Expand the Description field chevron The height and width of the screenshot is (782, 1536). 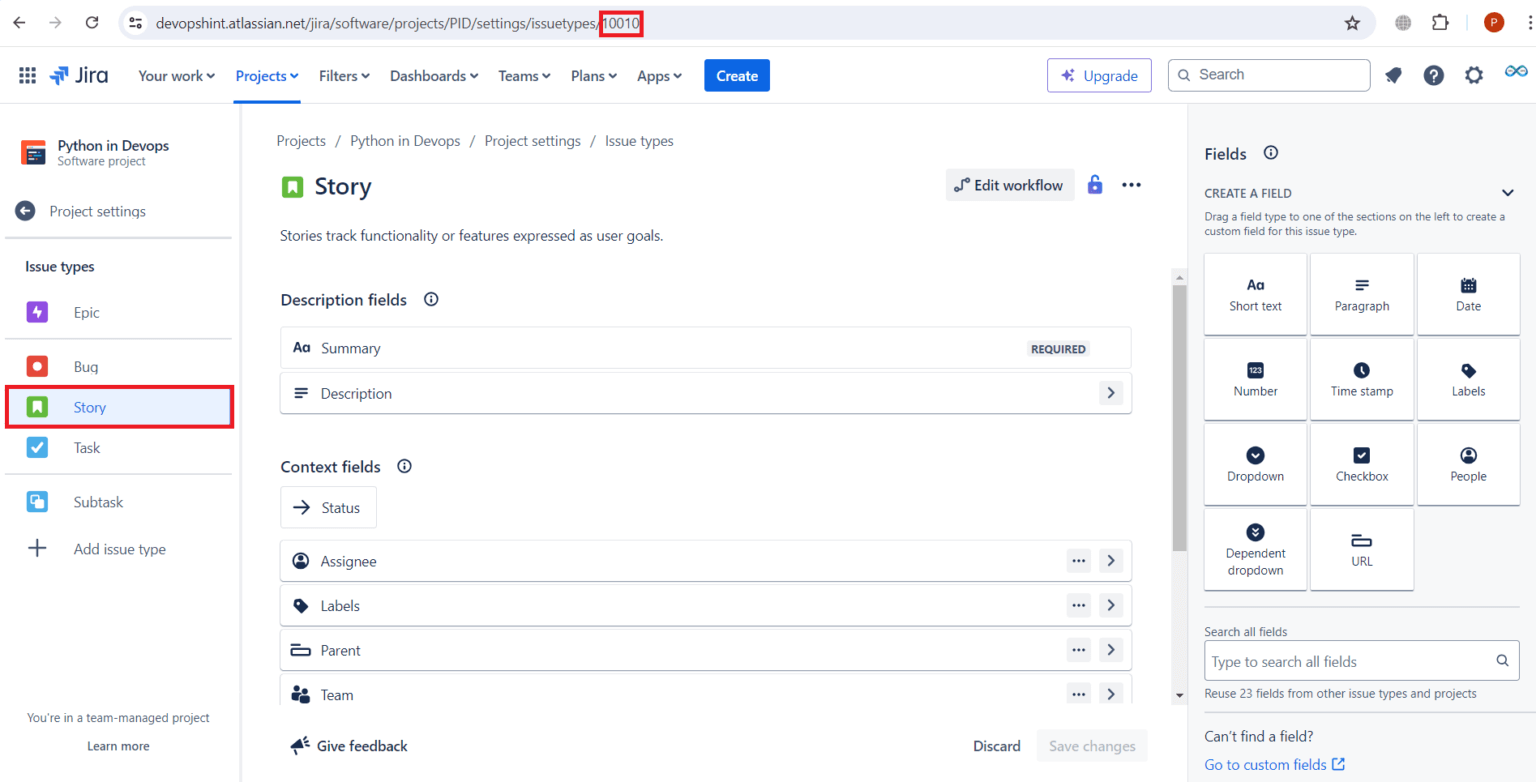tap(1111, 393)
